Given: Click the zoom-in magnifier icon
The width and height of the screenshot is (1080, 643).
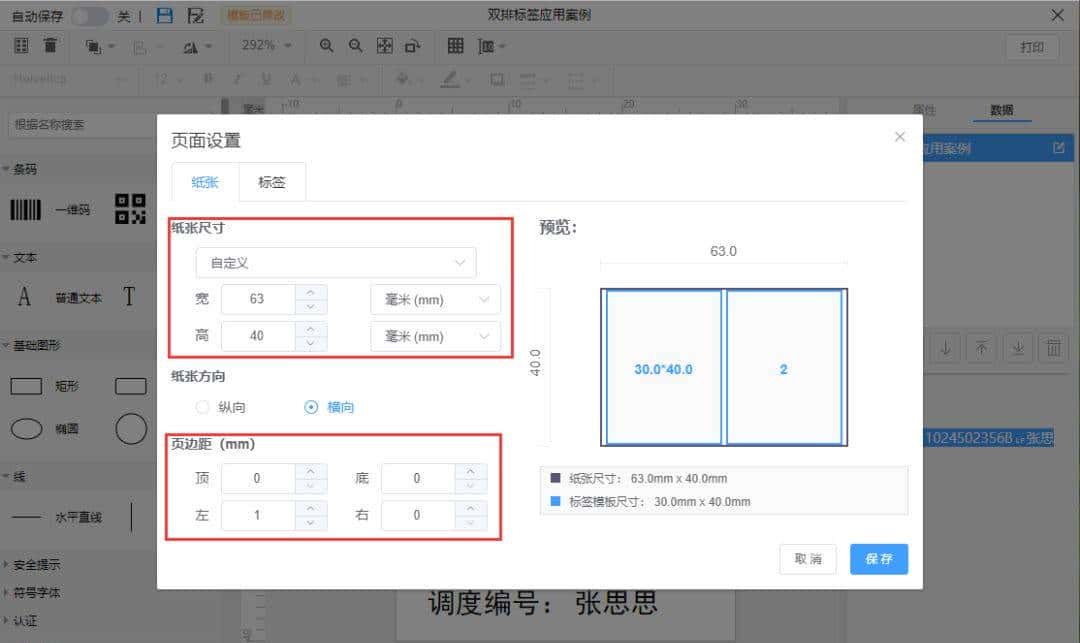Looking at the screenshot, I should tap(325, 45).
